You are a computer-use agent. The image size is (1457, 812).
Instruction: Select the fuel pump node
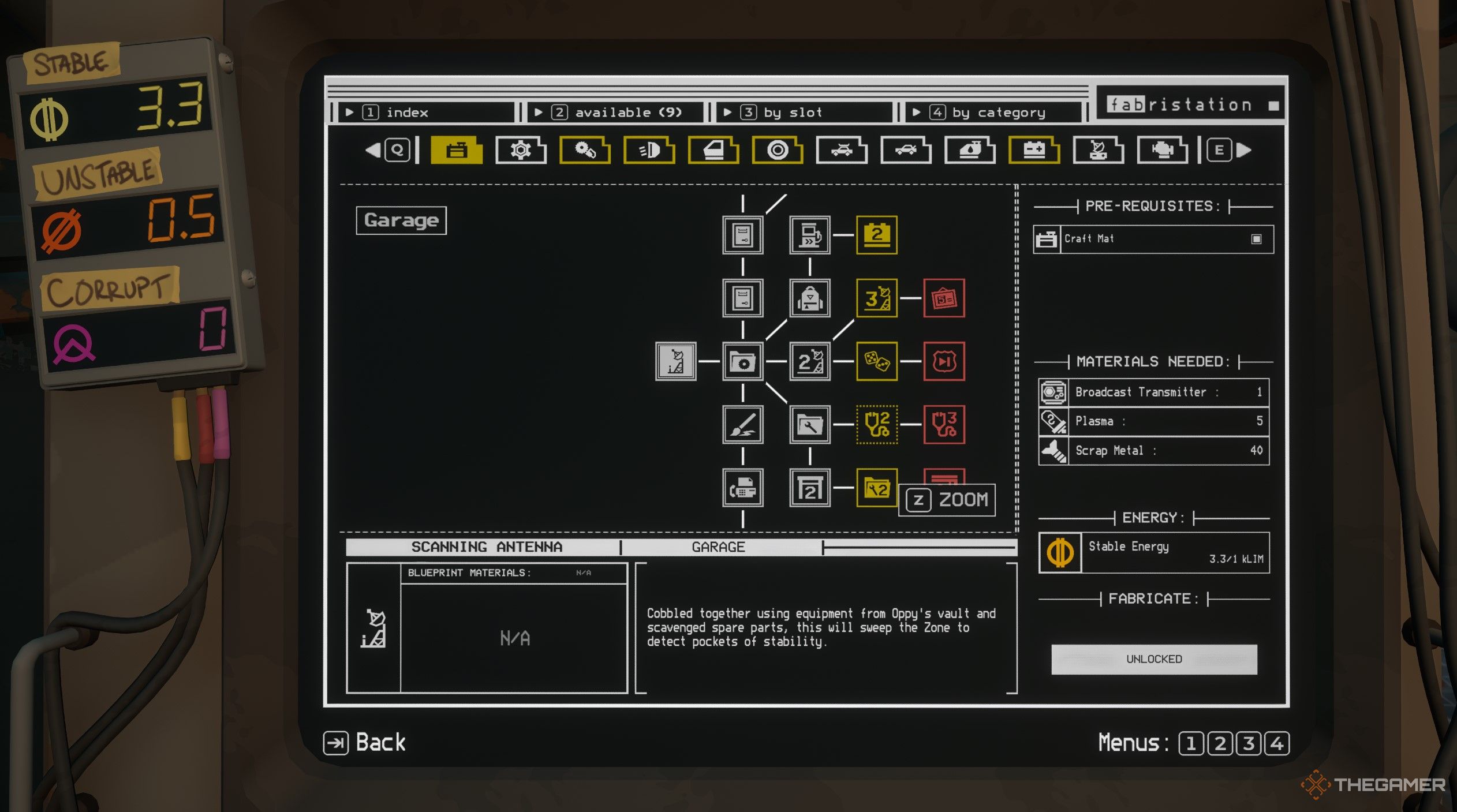(x=809, y=235)
